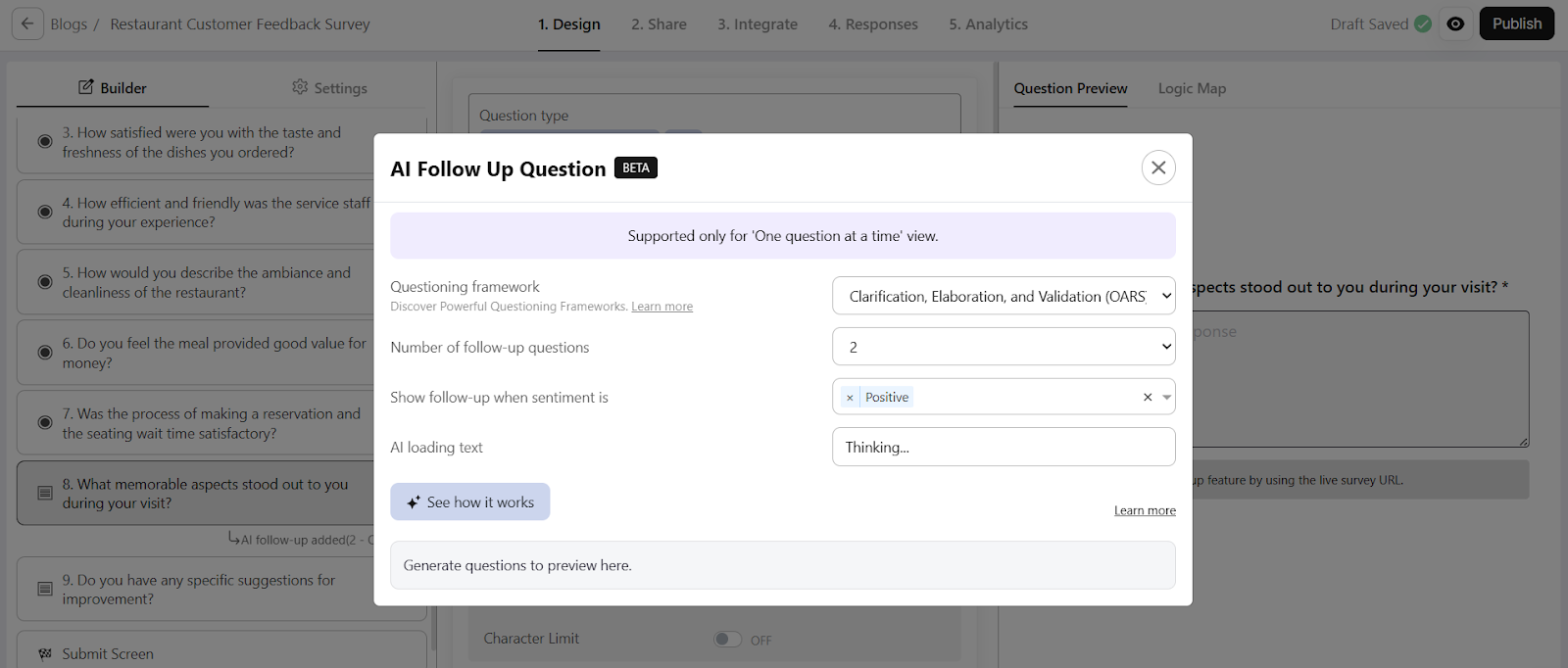This screenshot has height=668, width=1568.
Task: Toggle the Character Limit switch
Action: pyautogui.click(x=727, y=640)
